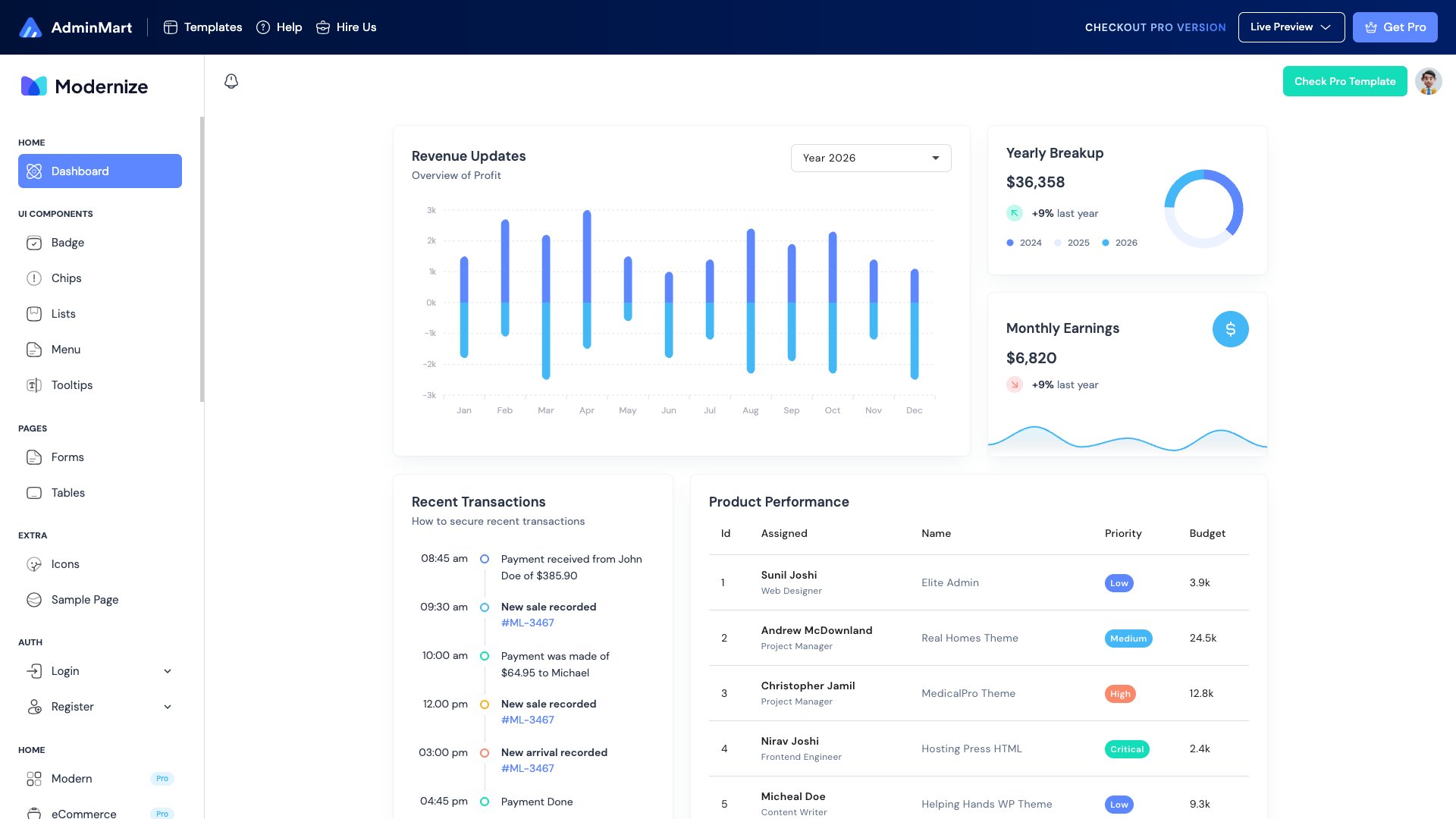Open the Help menu

[278, 27]
